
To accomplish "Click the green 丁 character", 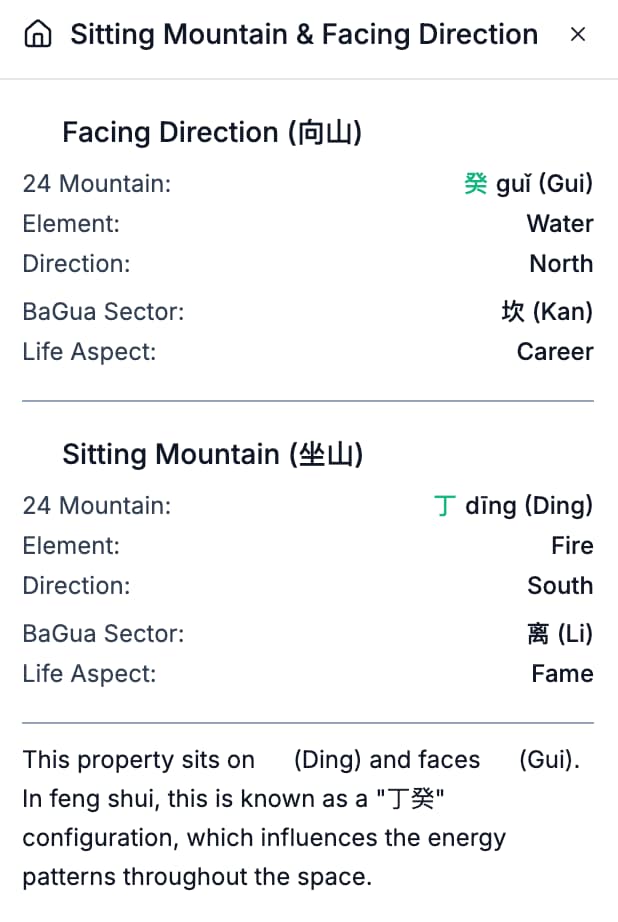I will point(445,506).
